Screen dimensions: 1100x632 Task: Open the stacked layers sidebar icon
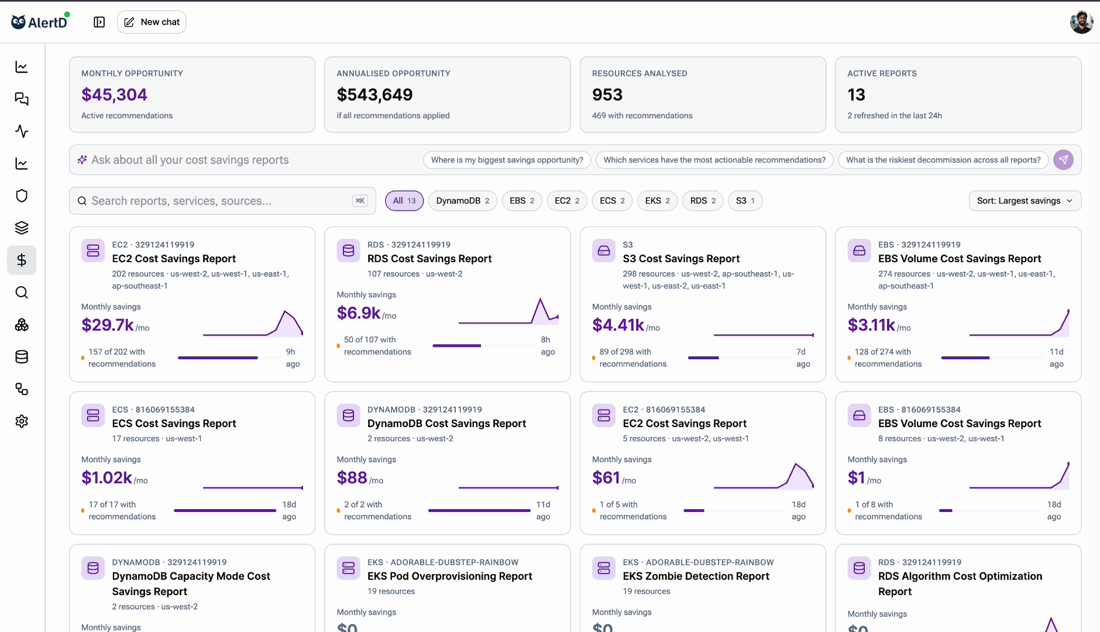coord(22,228)
